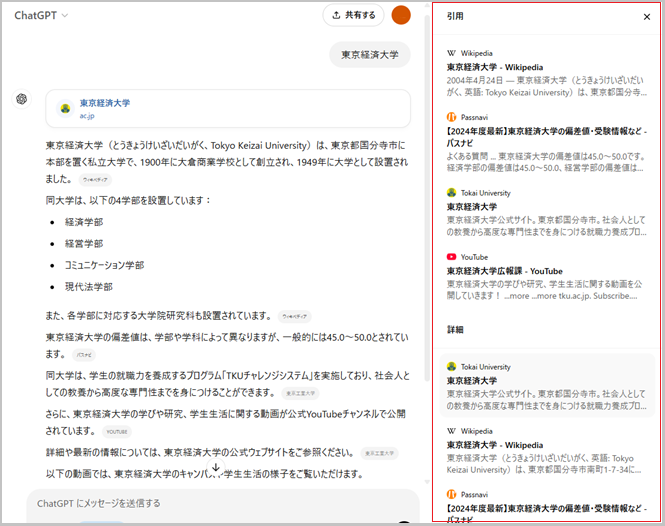The width and height of the screenshot is (665, 526).
Task: Click the scroll-to-bottom arrow button
Action: 216,467
